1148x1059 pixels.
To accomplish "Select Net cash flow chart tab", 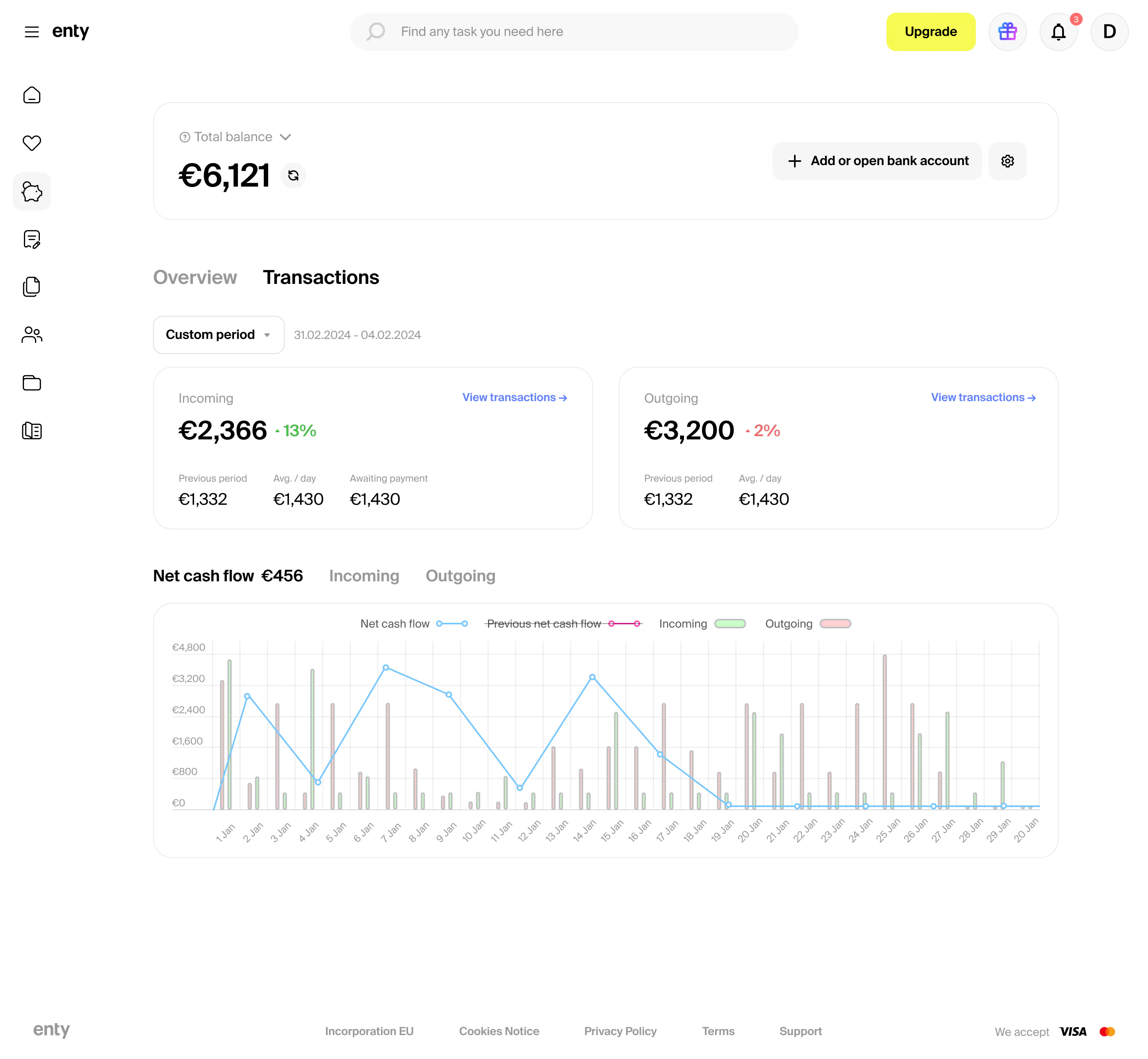I will tap(228, 576).
